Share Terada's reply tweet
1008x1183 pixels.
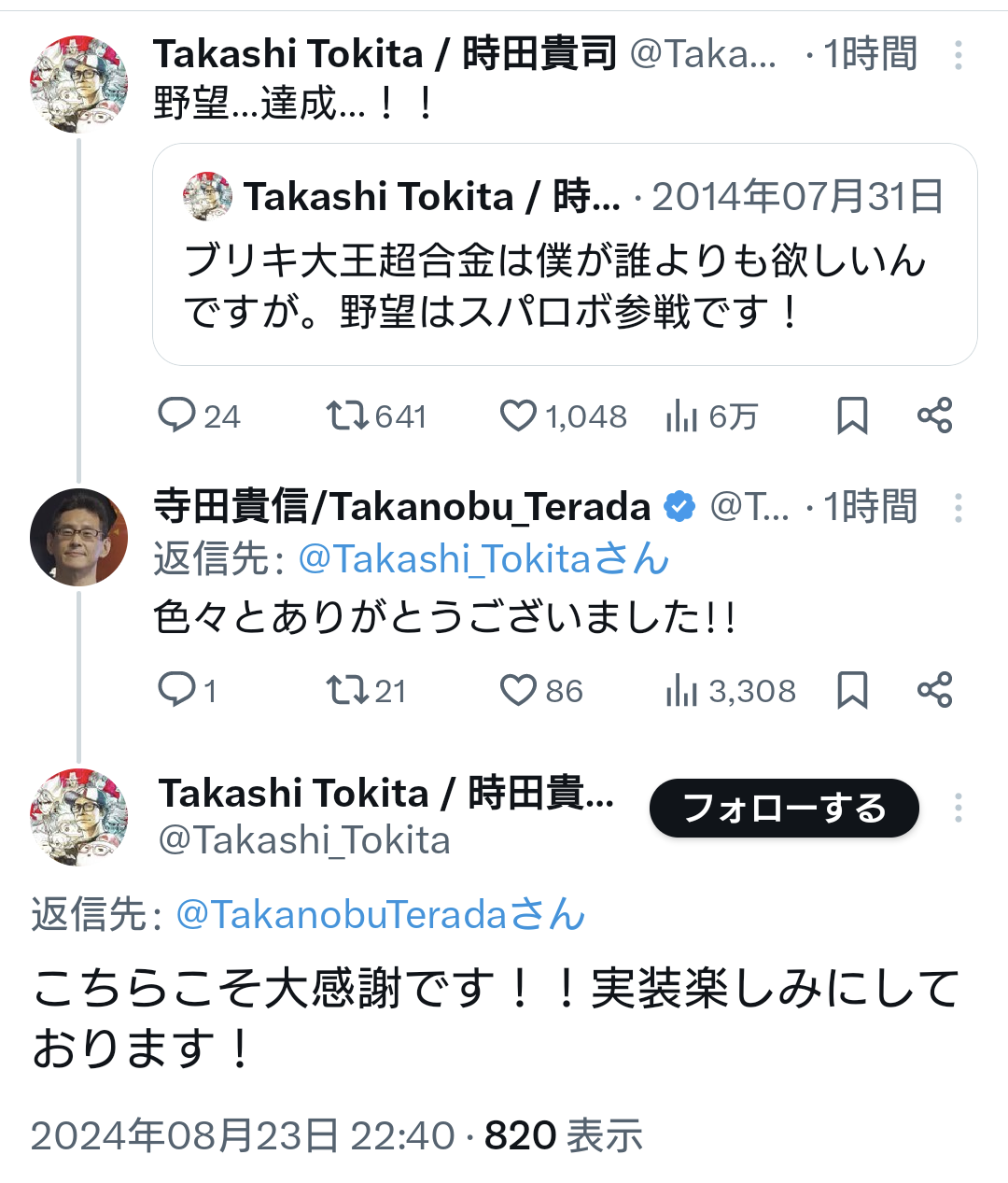pos(934,690)
